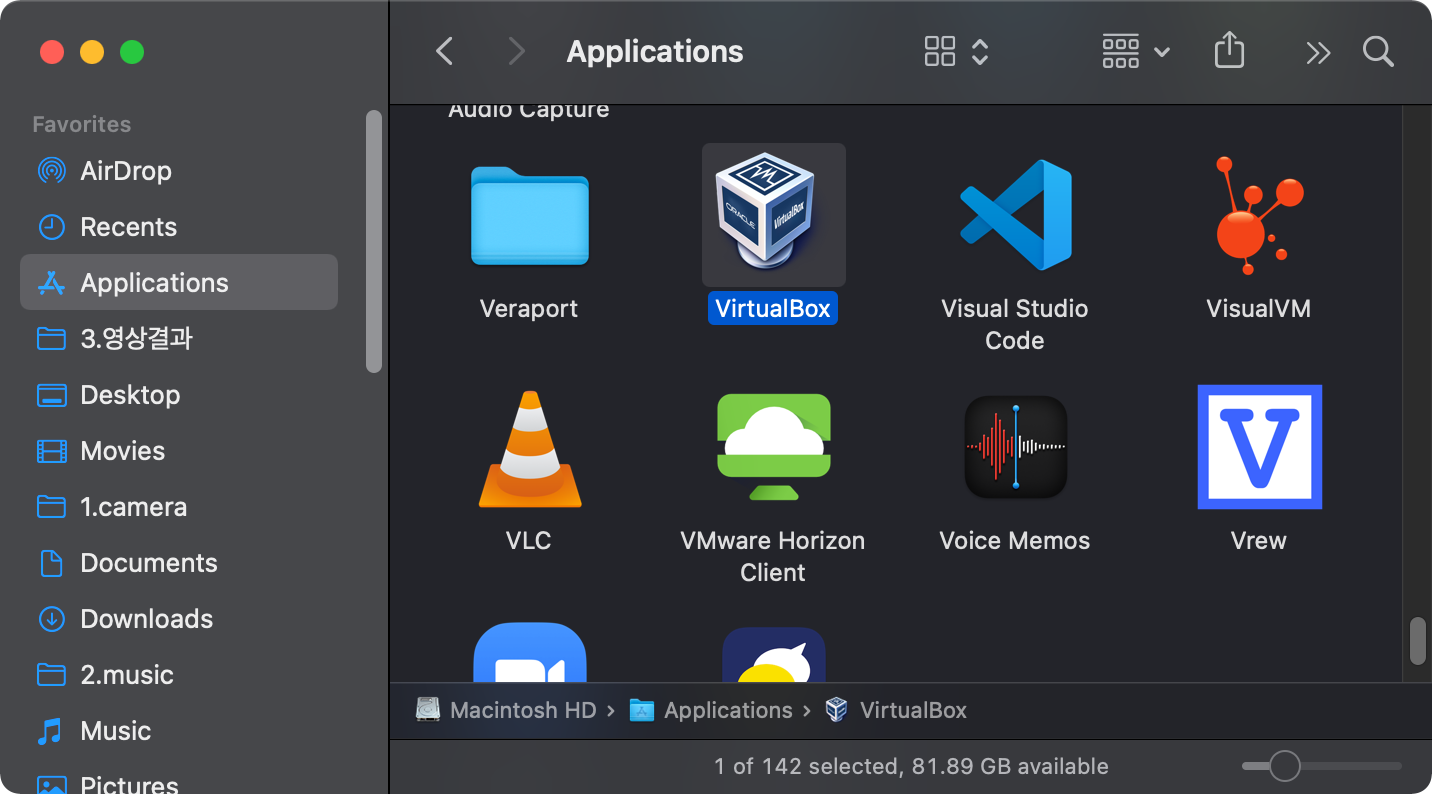The image size is (1432, 794).
Task: Click the Veraport label
Action: click(529, 309)
